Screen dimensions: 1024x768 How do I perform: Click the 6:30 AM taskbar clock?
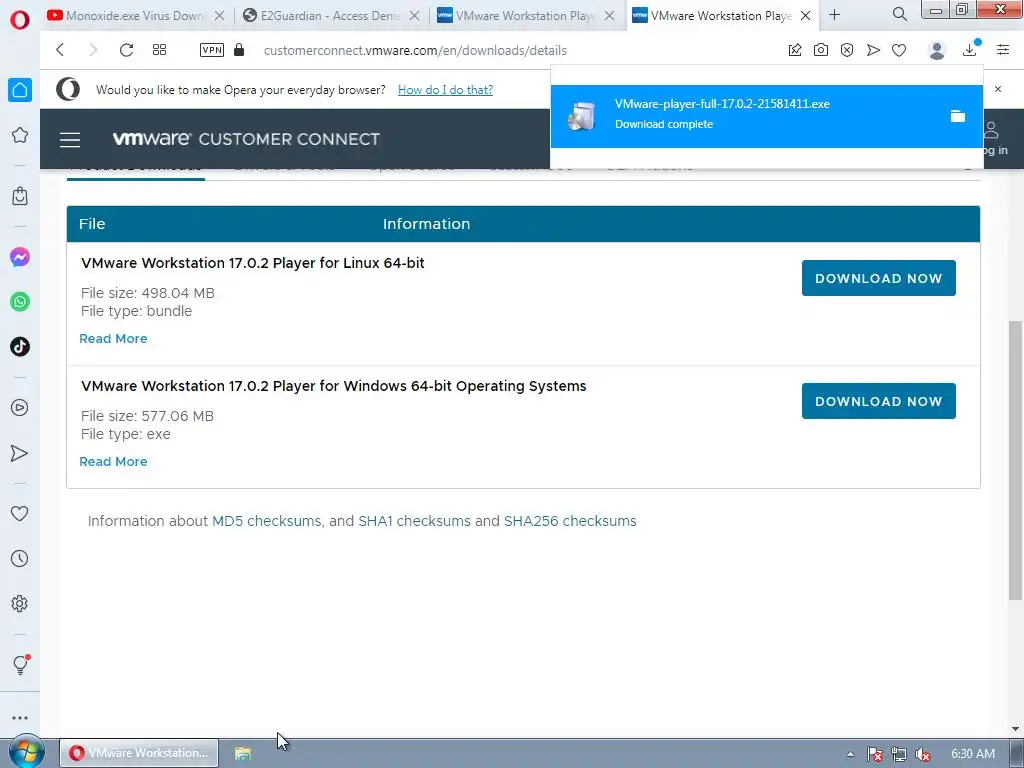[x=972, y=754]
